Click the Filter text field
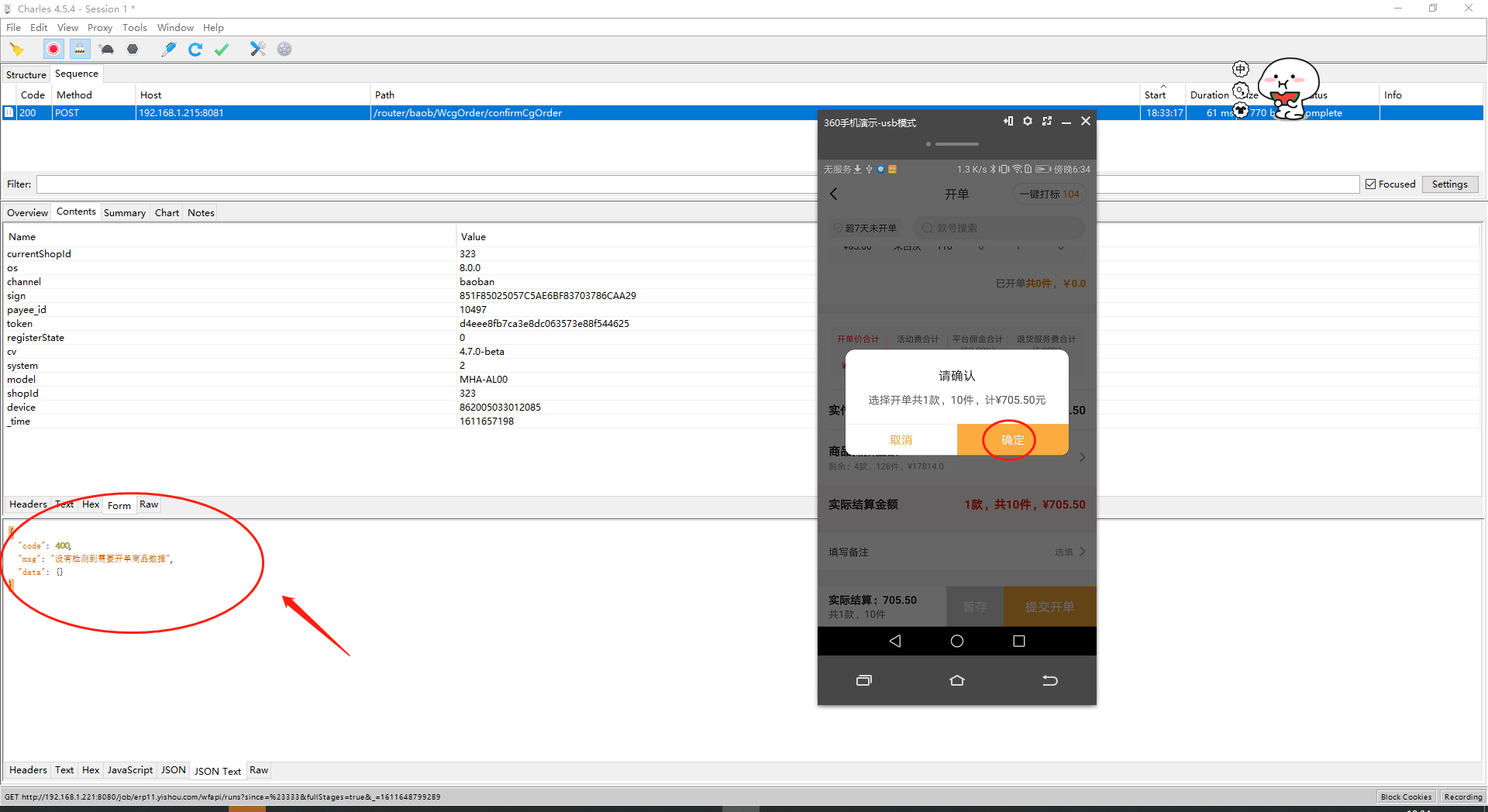The image size is (1488, 812). 697,184
